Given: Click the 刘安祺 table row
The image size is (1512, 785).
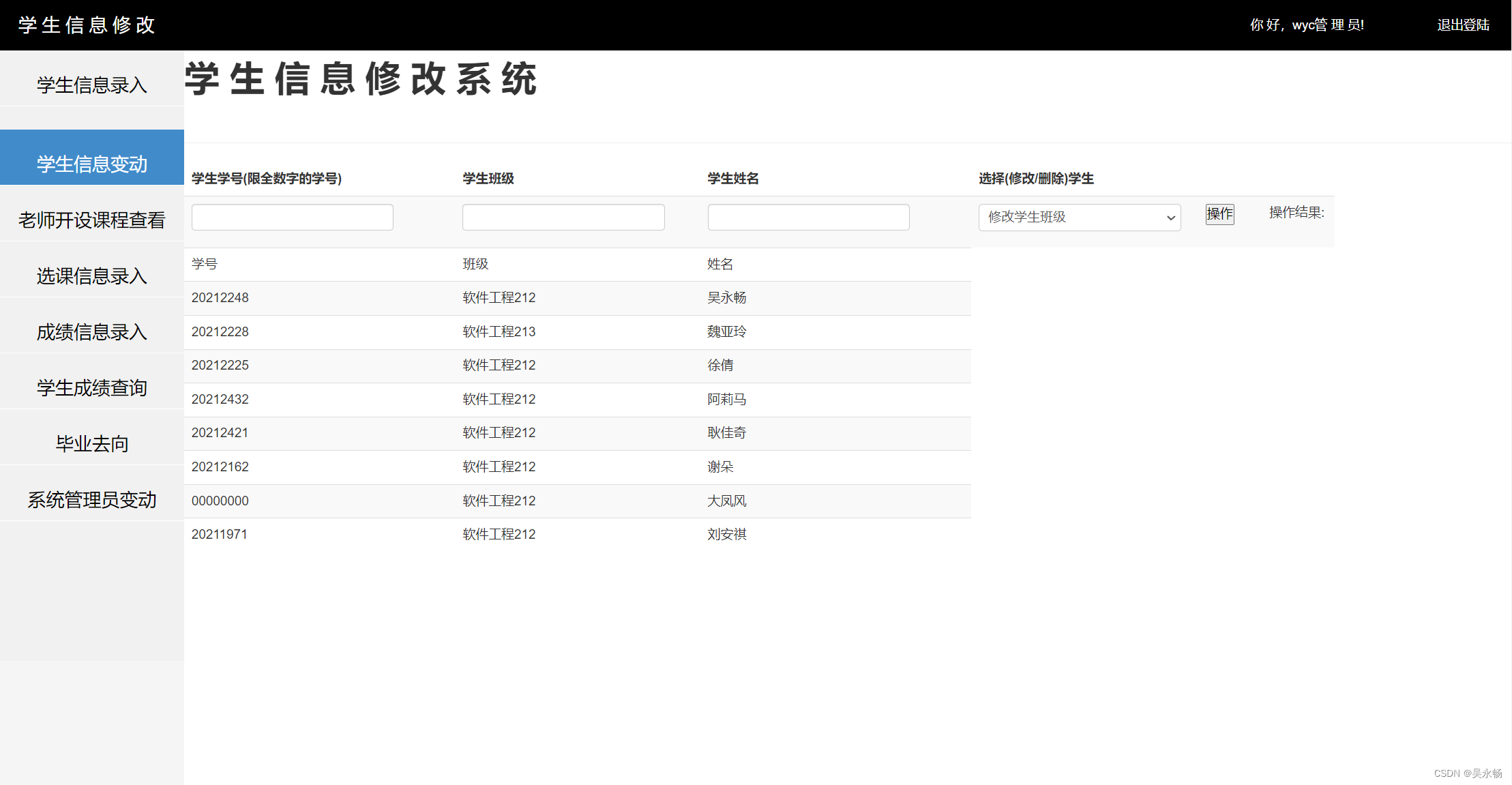Looking at the screenshot, I should 726,534.
